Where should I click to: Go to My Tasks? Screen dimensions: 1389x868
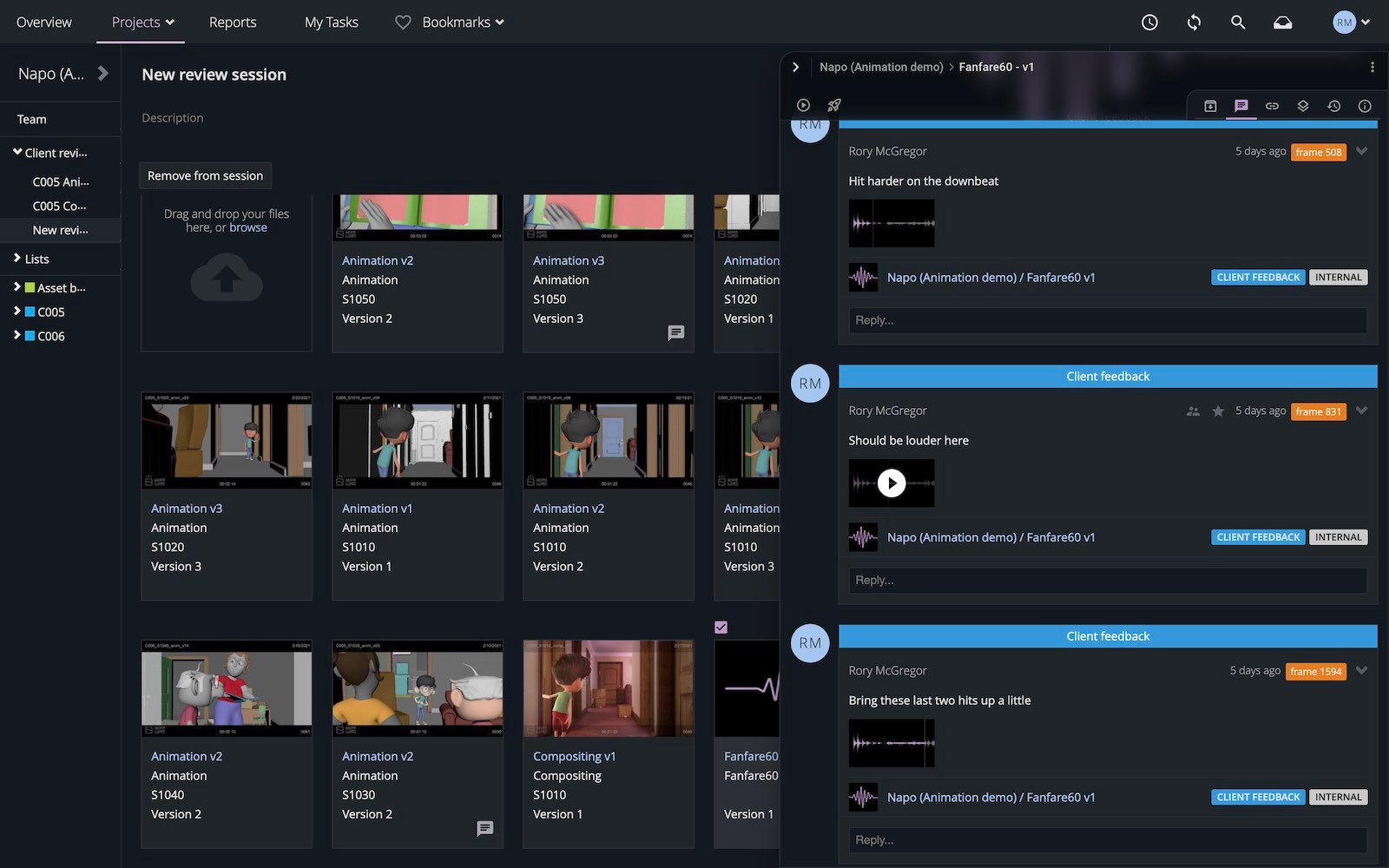(x=331, y=23)
